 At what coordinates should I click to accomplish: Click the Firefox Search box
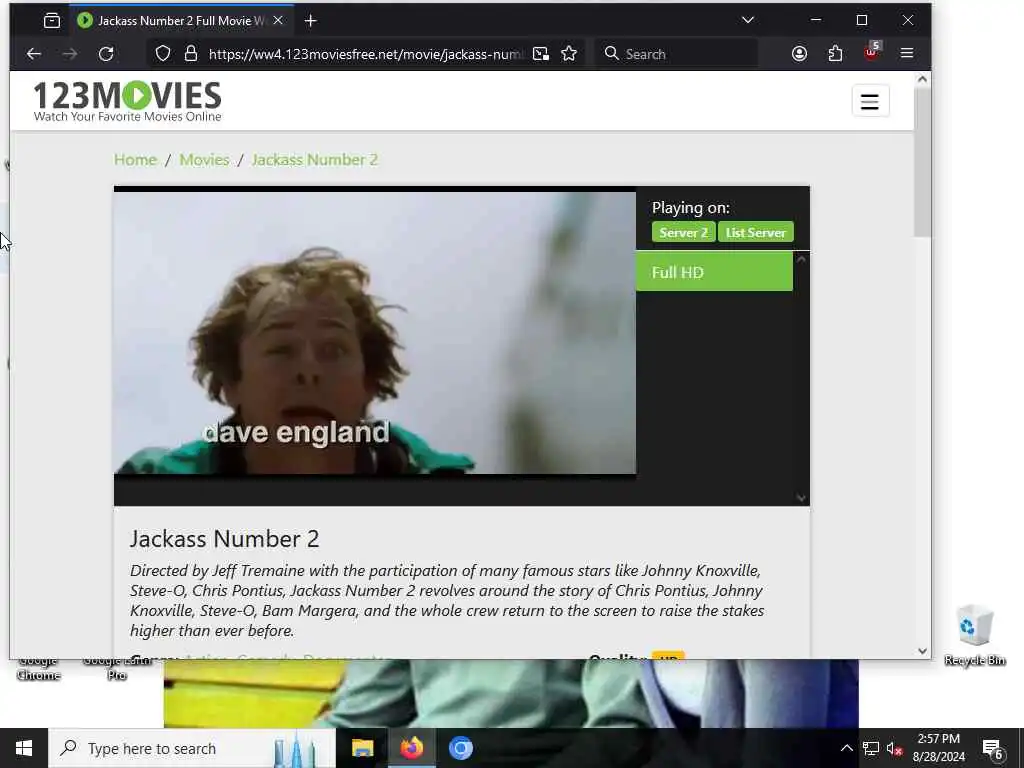676,54
